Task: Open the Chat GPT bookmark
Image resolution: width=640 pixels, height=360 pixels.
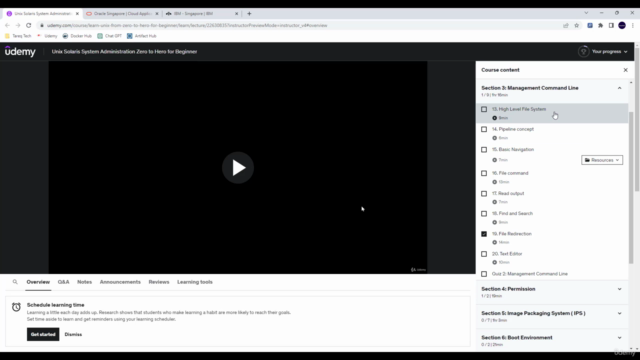Action: [x=109, y=36]
